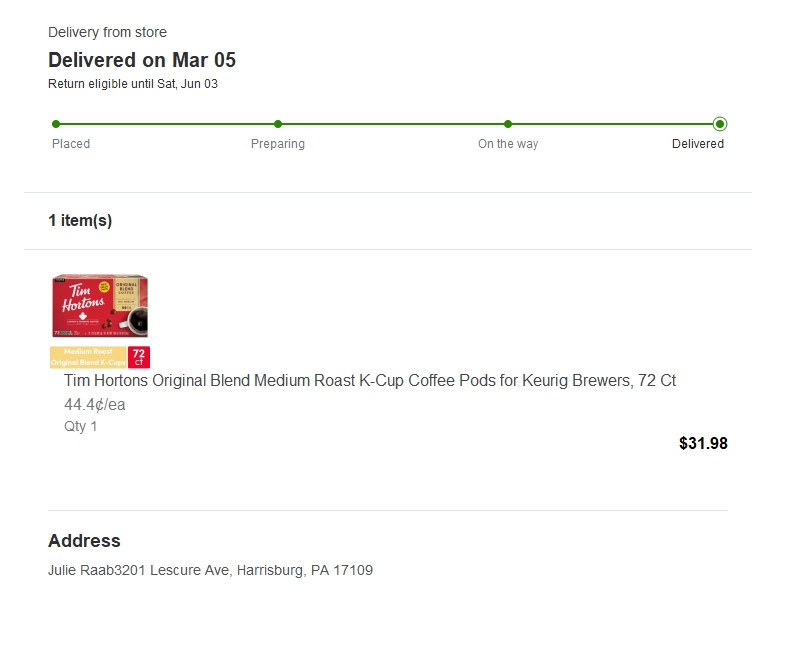Click the 'Placed' status label
800x646 pixels.
coord(71,144)
